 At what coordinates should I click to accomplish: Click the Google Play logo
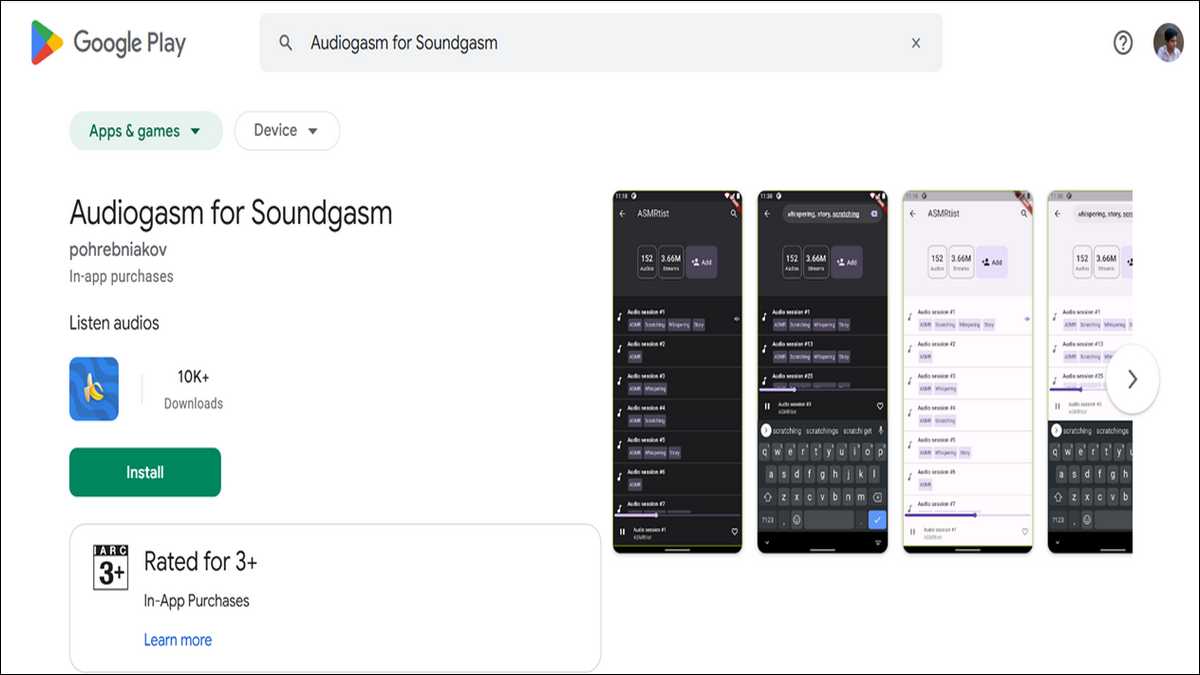pos(108,43)
